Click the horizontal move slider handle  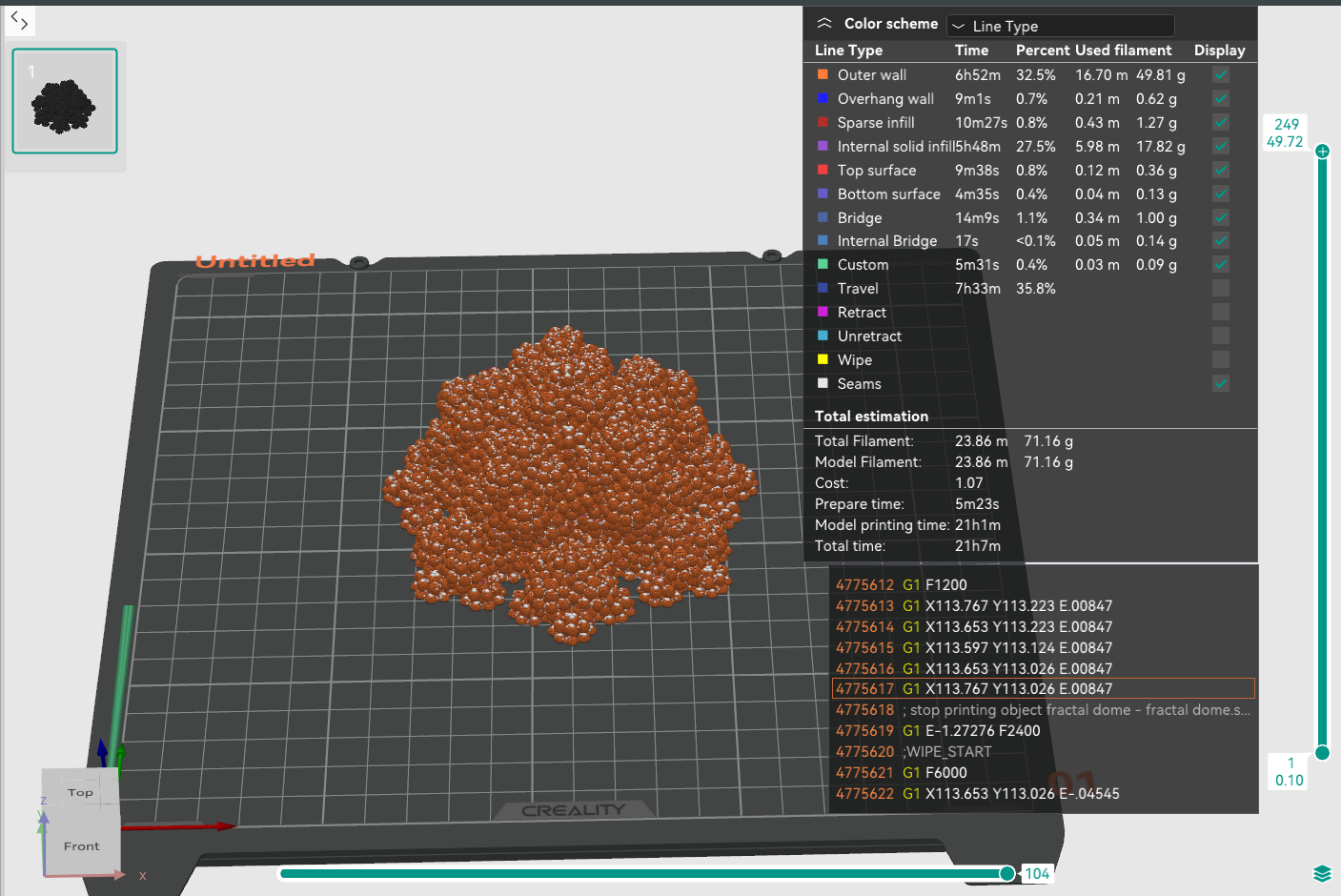click(1007, 873)
